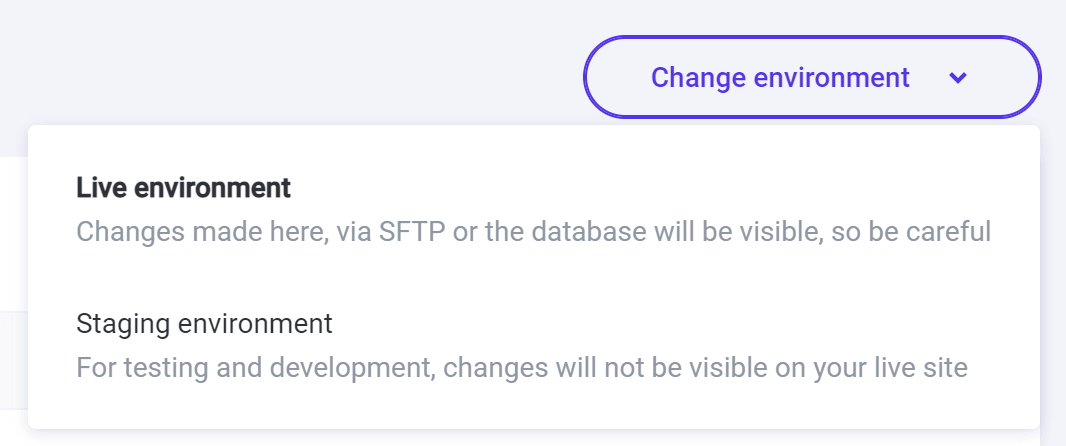Select the Live environment option
Screen dimensions: 1066x446
tap(533, 210)
